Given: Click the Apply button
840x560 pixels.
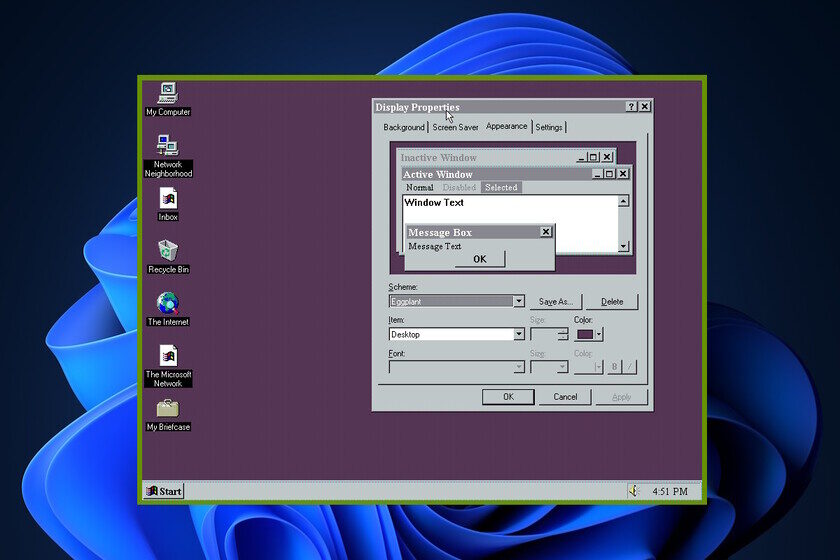Looking at the screenshot, I should click(x=621, y=397).
